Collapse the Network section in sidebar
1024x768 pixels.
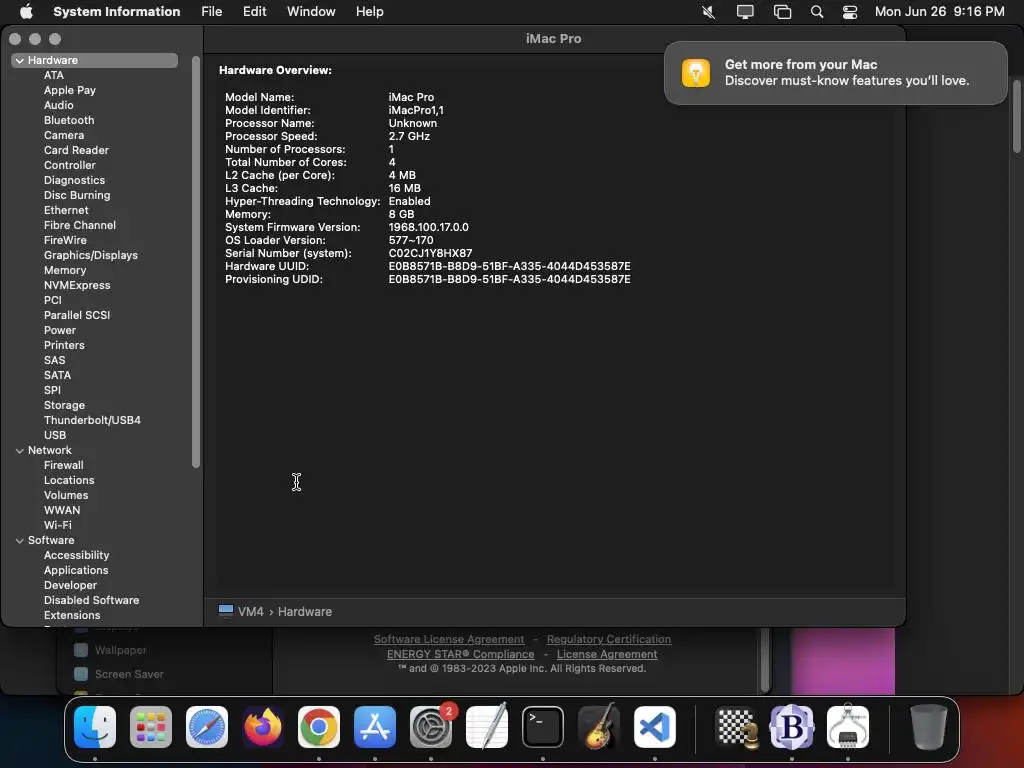pyautogui.click(x=20, y=451)
